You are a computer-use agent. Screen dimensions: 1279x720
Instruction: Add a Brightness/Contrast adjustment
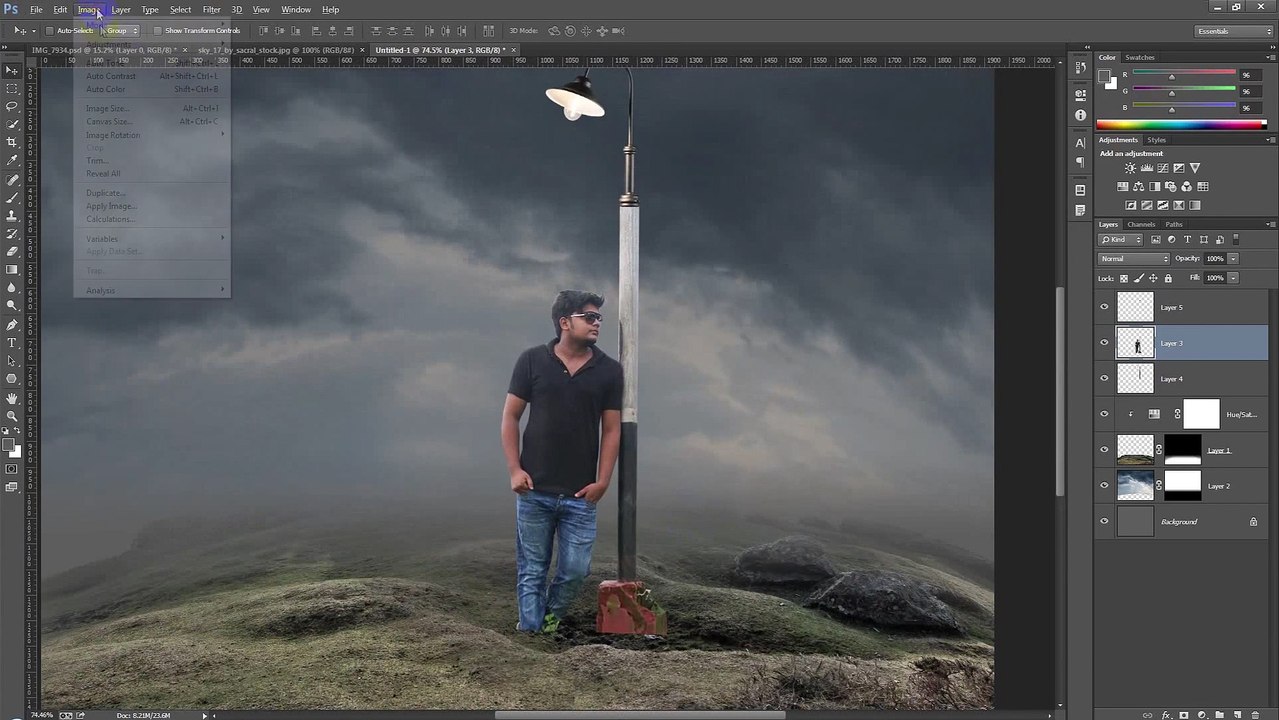click(1130, 168)
